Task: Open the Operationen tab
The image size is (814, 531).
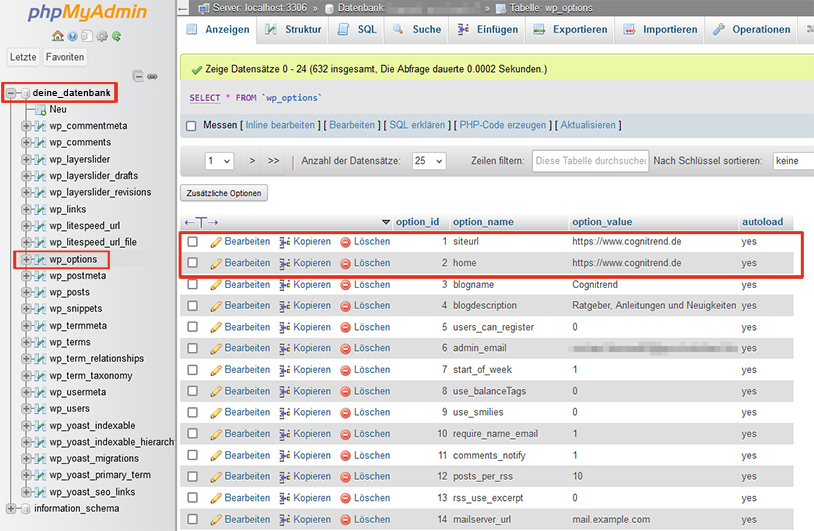Action: (751, 30)
